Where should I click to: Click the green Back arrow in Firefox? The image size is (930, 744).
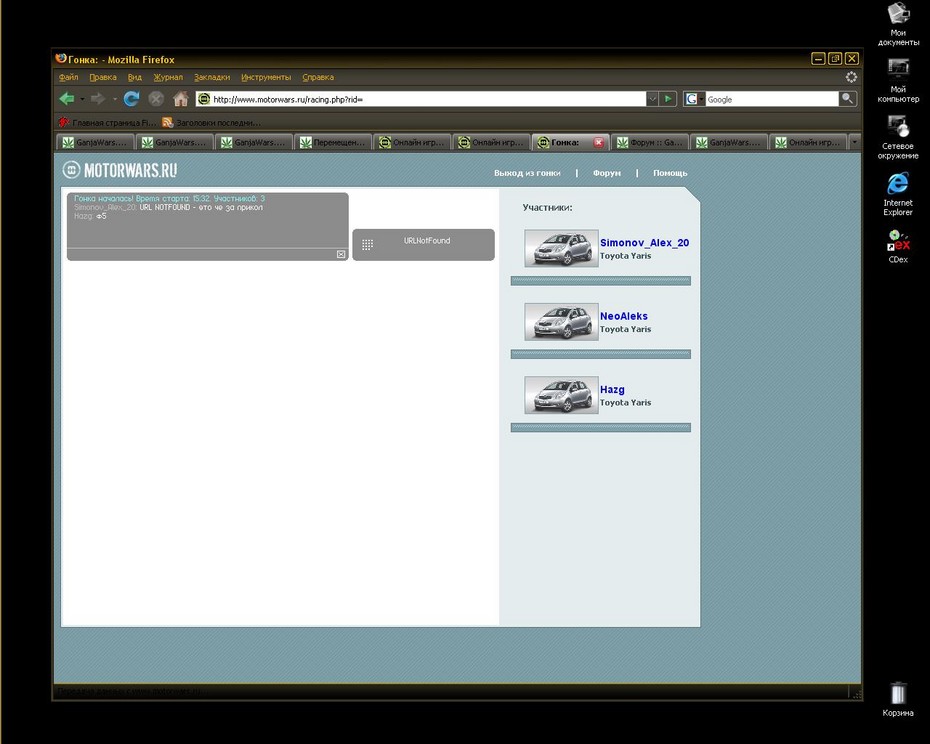pyautogui.click(x=66, y=98)
